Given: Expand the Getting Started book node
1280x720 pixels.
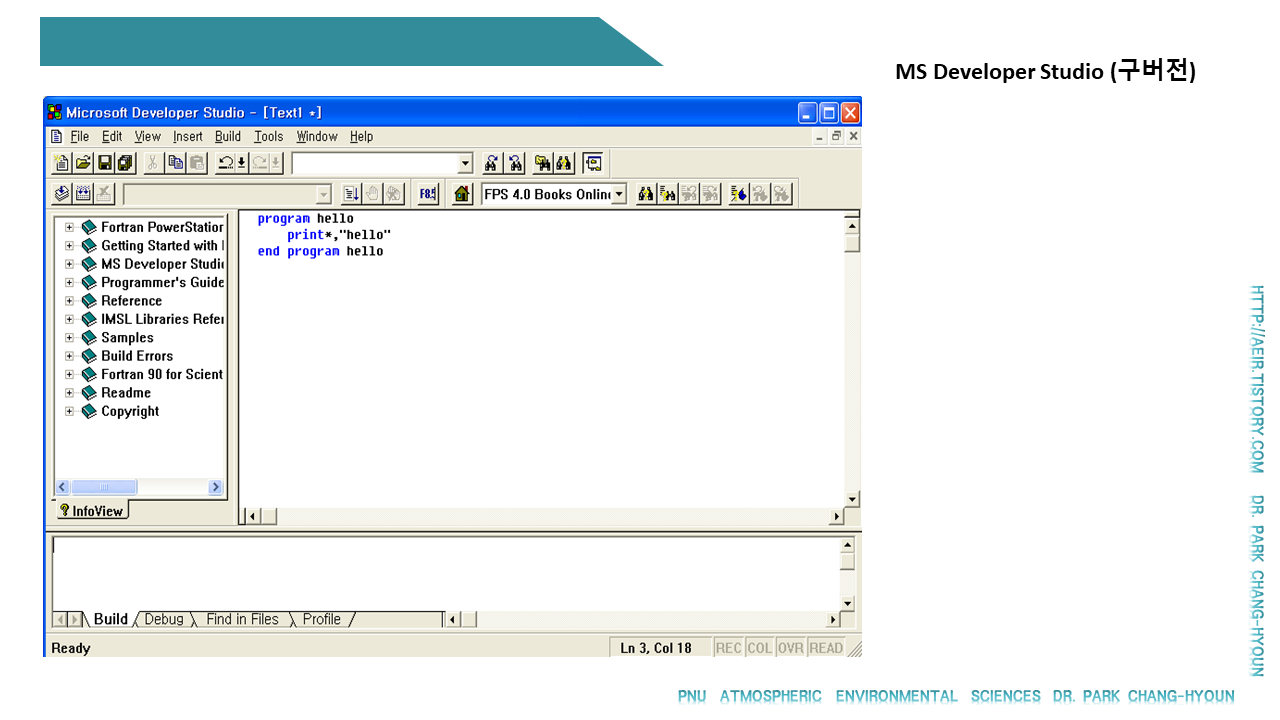Looking at the screenshot, I should (x=70, y=245).
